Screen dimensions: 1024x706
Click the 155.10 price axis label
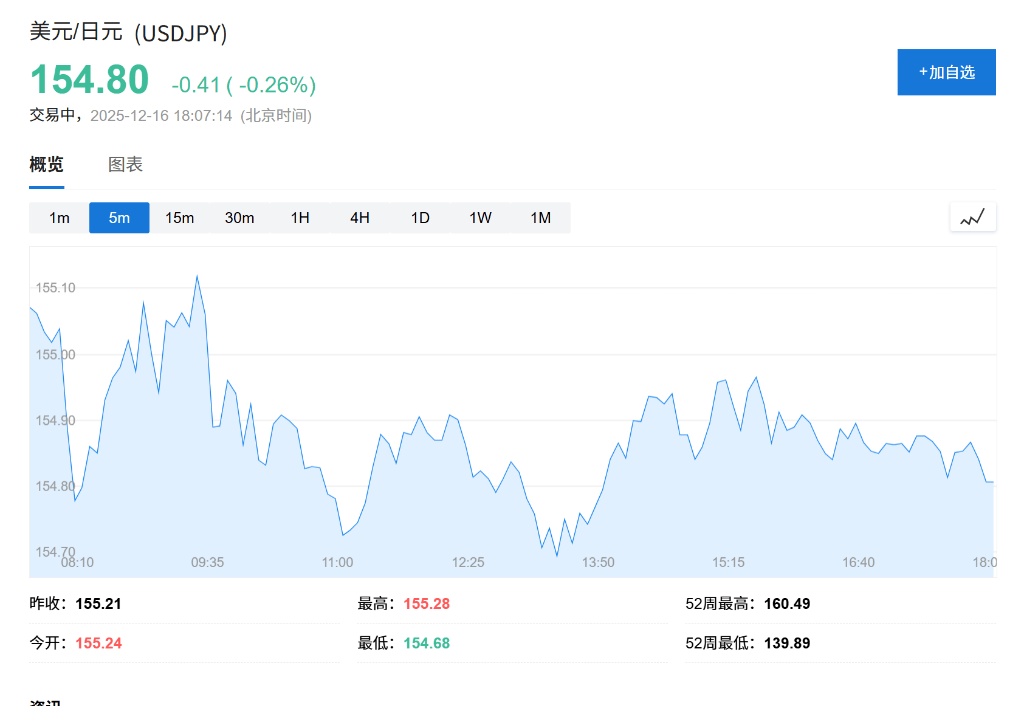(56, 288)
